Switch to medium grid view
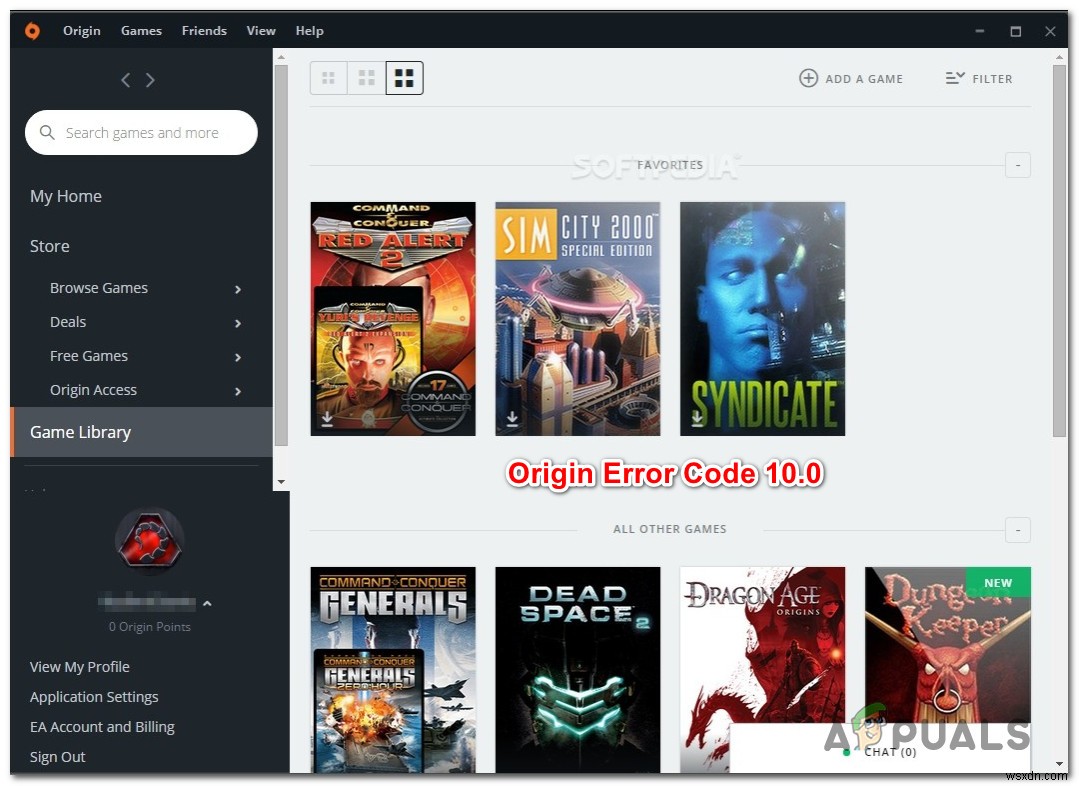 click(x=366, y=77)
